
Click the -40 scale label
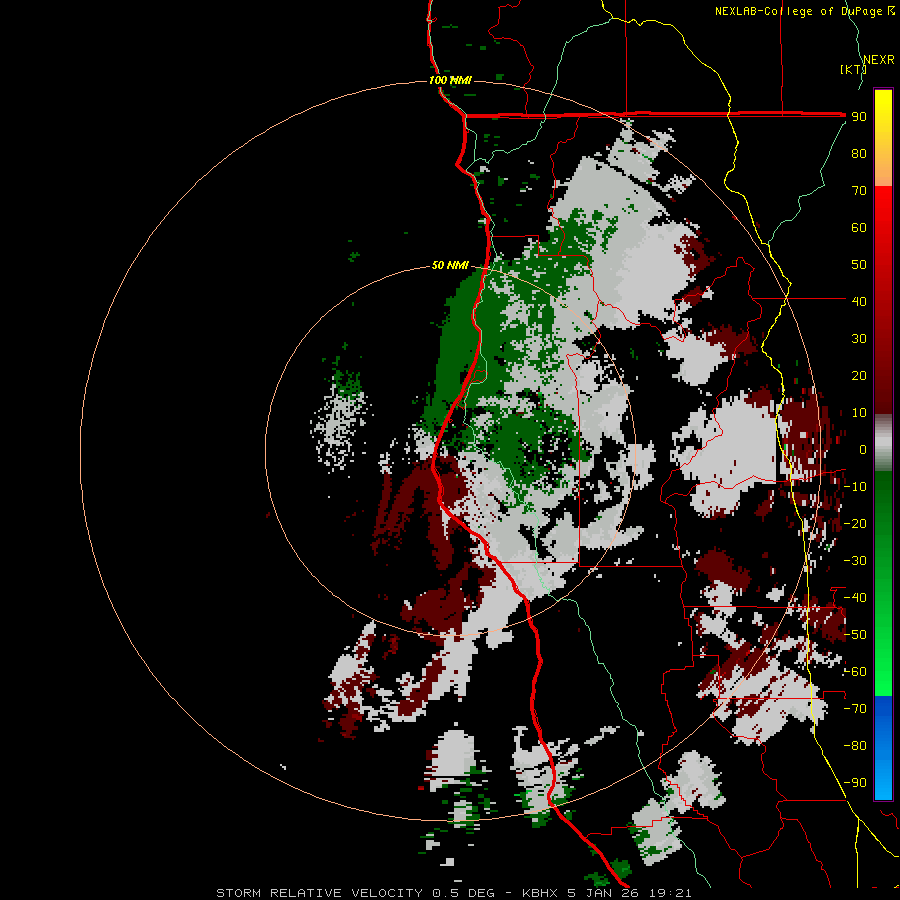pos(855,598)
